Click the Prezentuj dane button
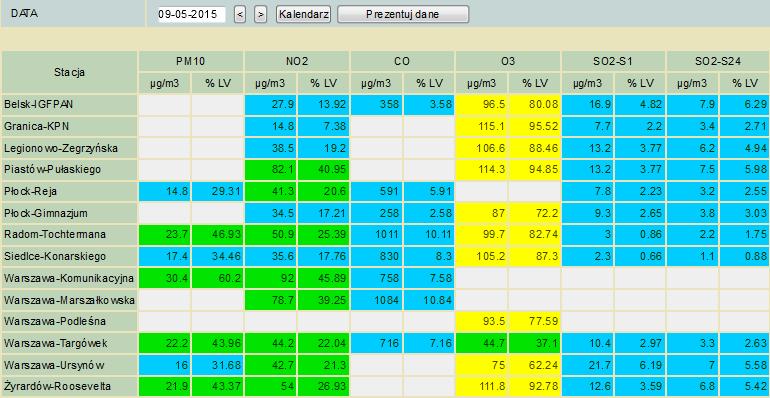The width and height of the screenshot is (770, 398). click(x=403, y=14)
